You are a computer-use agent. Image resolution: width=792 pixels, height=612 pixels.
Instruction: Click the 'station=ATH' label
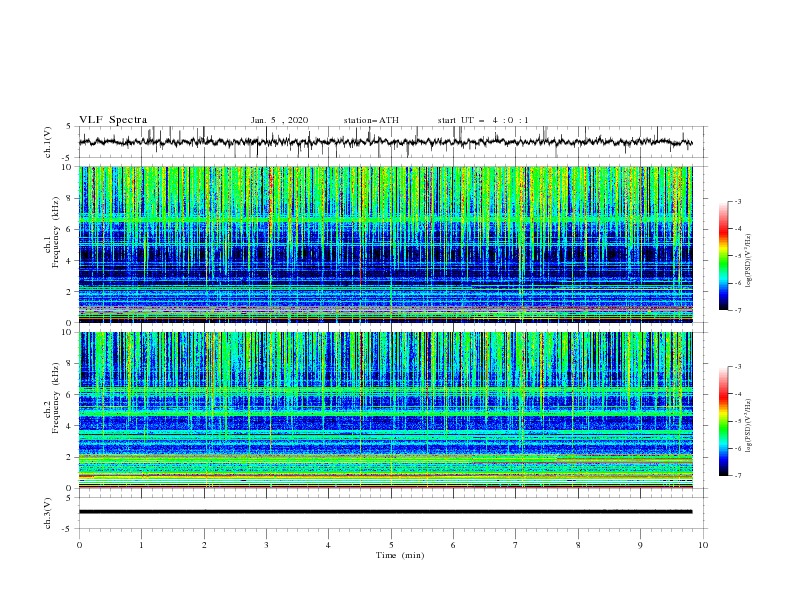(371, 120)
